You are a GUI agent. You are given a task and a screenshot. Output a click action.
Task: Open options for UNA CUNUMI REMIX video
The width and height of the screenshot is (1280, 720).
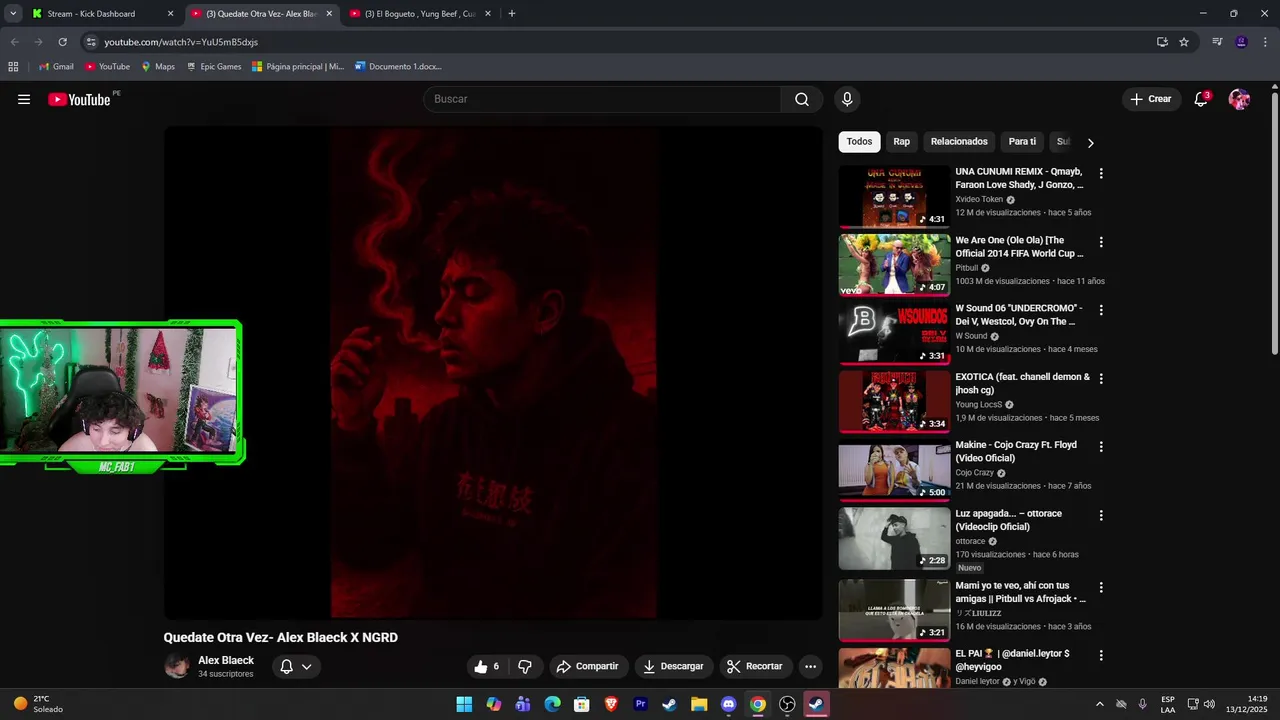[1101, 173]
